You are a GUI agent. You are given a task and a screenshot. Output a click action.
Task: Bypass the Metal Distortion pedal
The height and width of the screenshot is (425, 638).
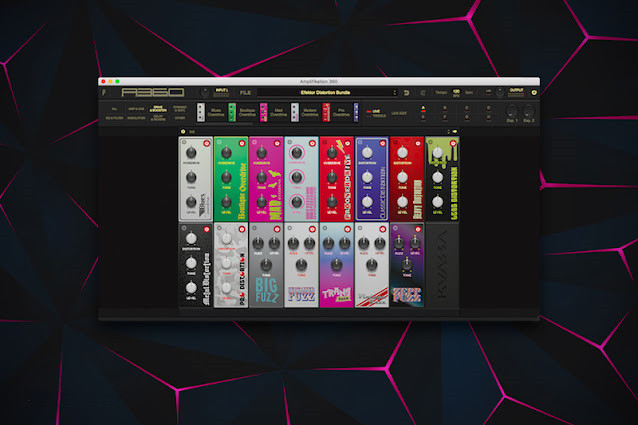tap(206, 229)
